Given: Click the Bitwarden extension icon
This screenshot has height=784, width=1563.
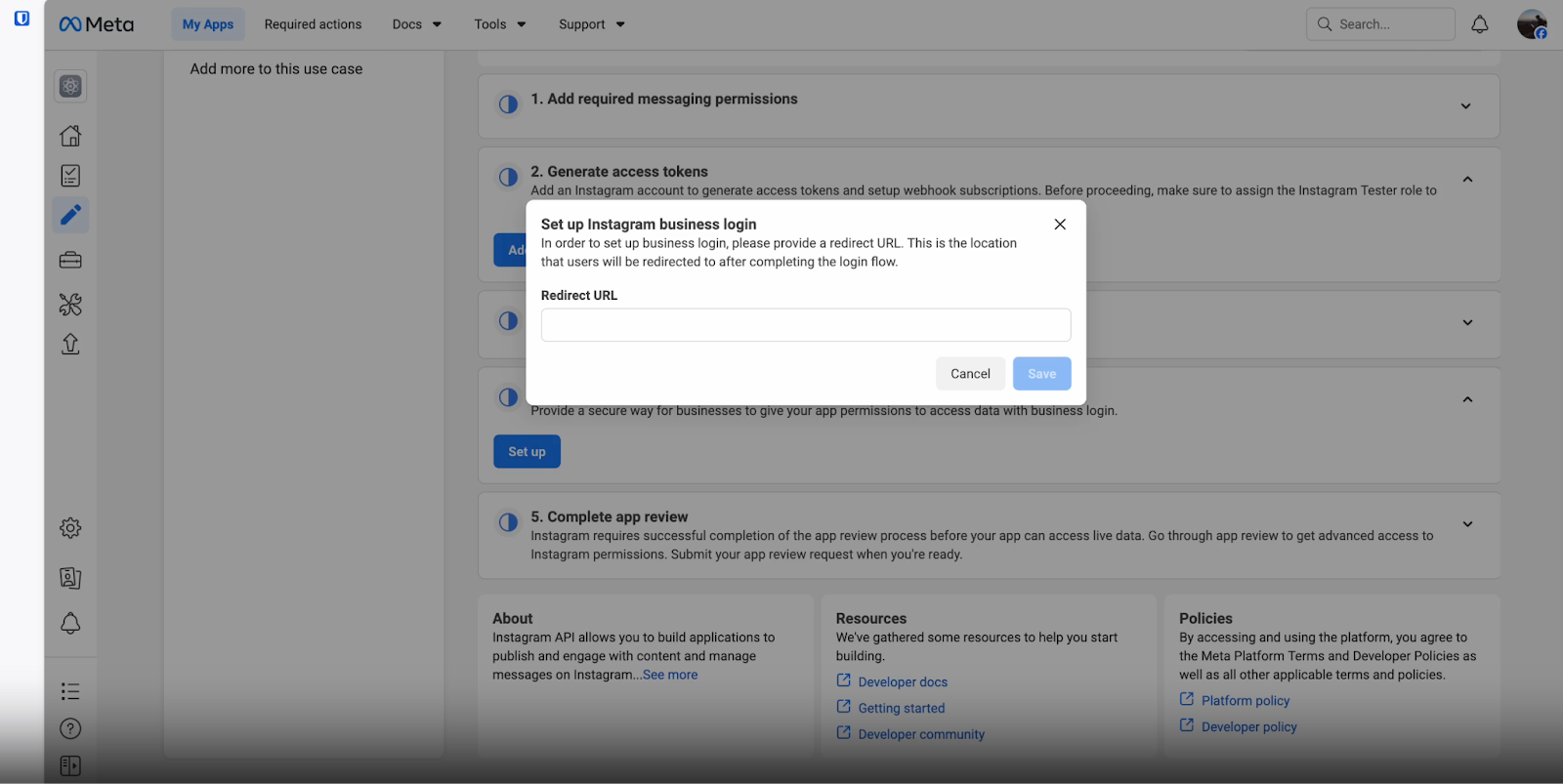Looking at the screenshot, I should coord(21,18).
